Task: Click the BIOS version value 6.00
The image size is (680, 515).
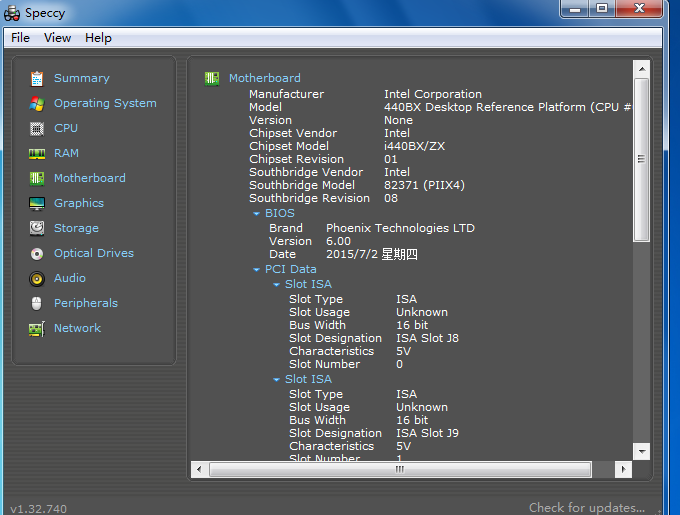Action: 338,241
